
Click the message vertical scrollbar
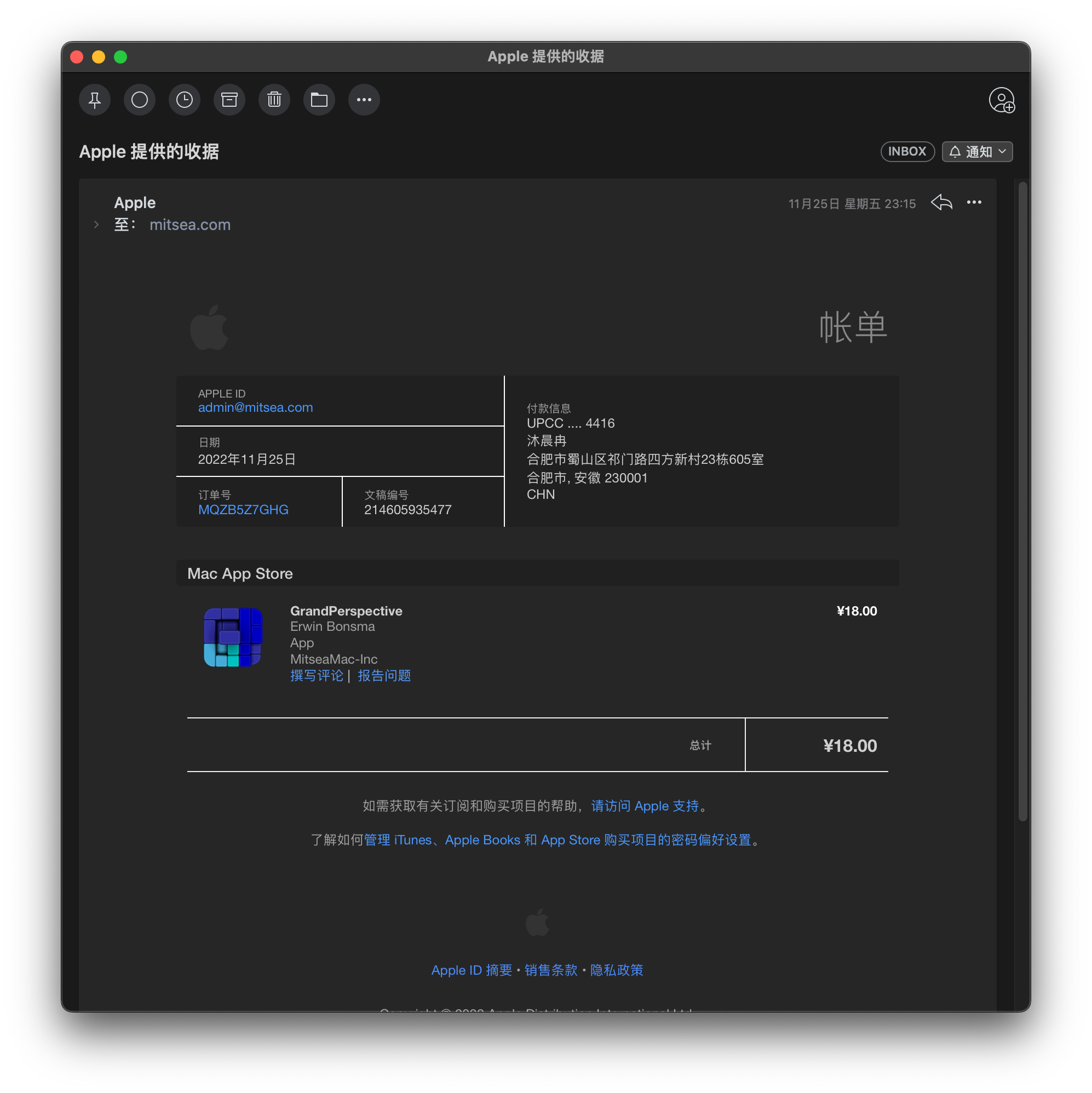tap(1022, 501)
